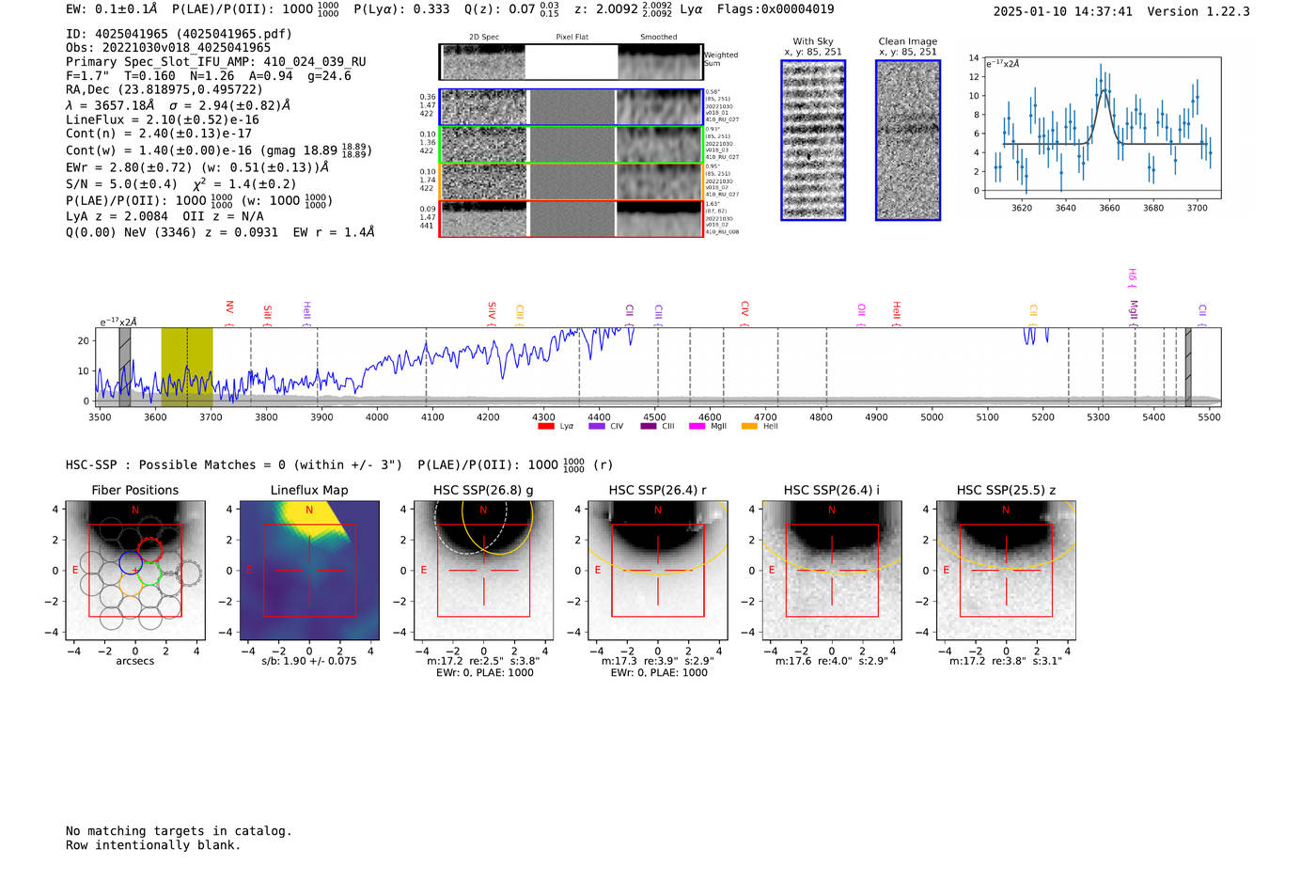Click the green fiber circle in Fiber Positions

[x=149, y=573]
